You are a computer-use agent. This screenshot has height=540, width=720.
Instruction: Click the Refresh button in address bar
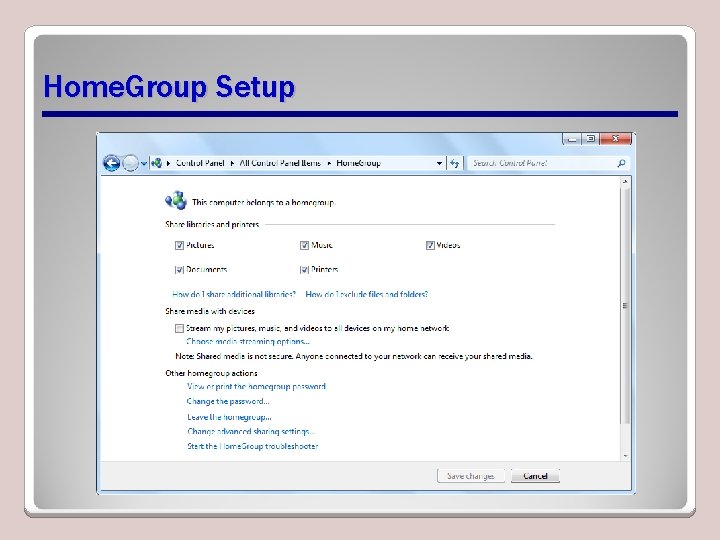click(x=455, y=163)
